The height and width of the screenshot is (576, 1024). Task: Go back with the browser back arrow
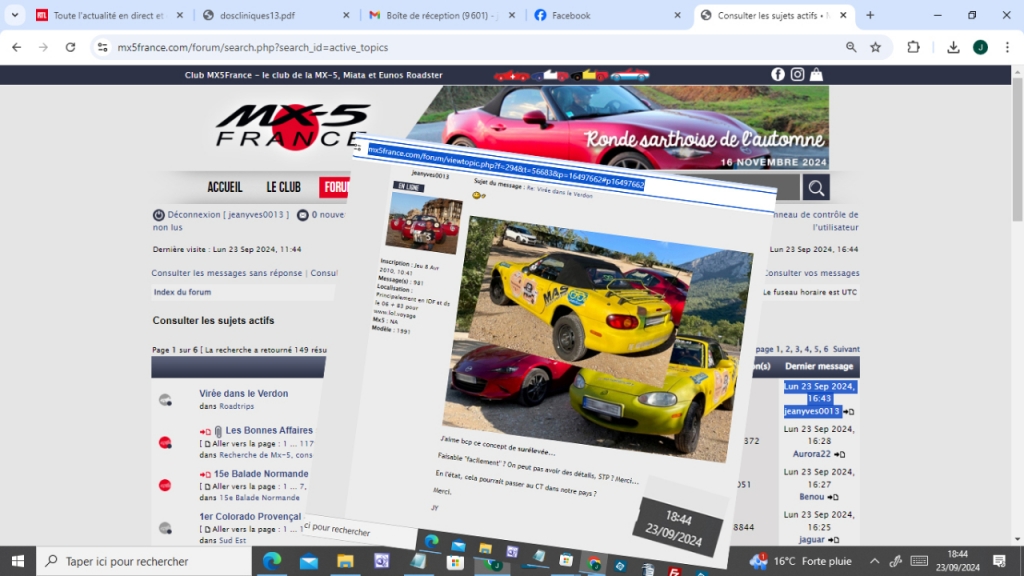point(16,47)
